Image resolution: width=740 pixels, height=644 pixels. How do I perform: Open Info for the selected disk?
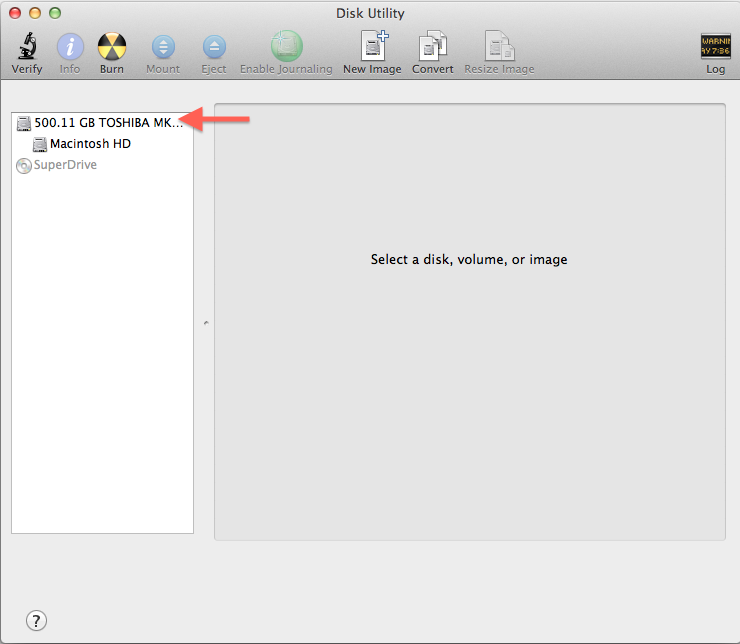(70, 47)
